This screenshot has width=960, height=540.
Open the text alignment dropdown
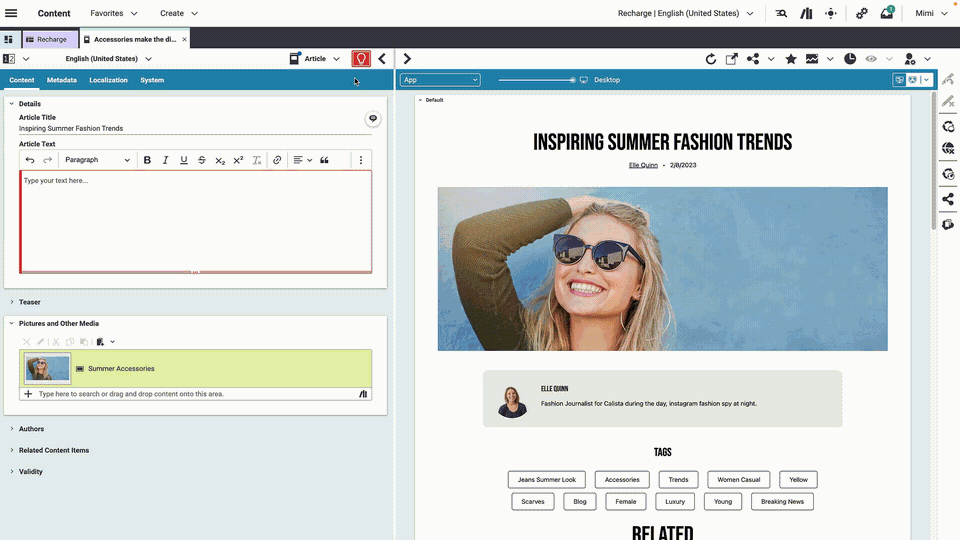(302, 160)
